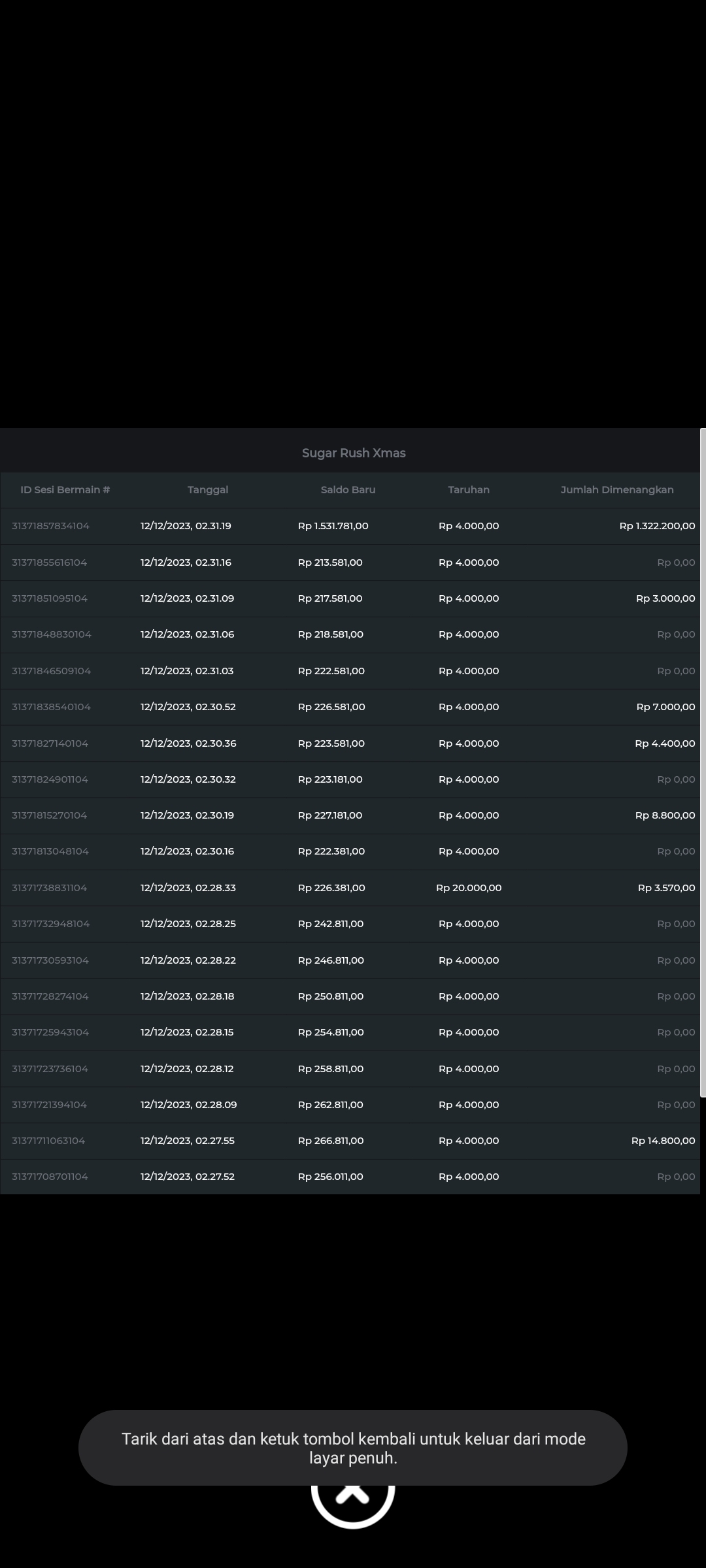The height and width of the screenshot is (1568, 706).
Task: Click the vertical scrollbar on the right edge
Action: click(703, 761)
